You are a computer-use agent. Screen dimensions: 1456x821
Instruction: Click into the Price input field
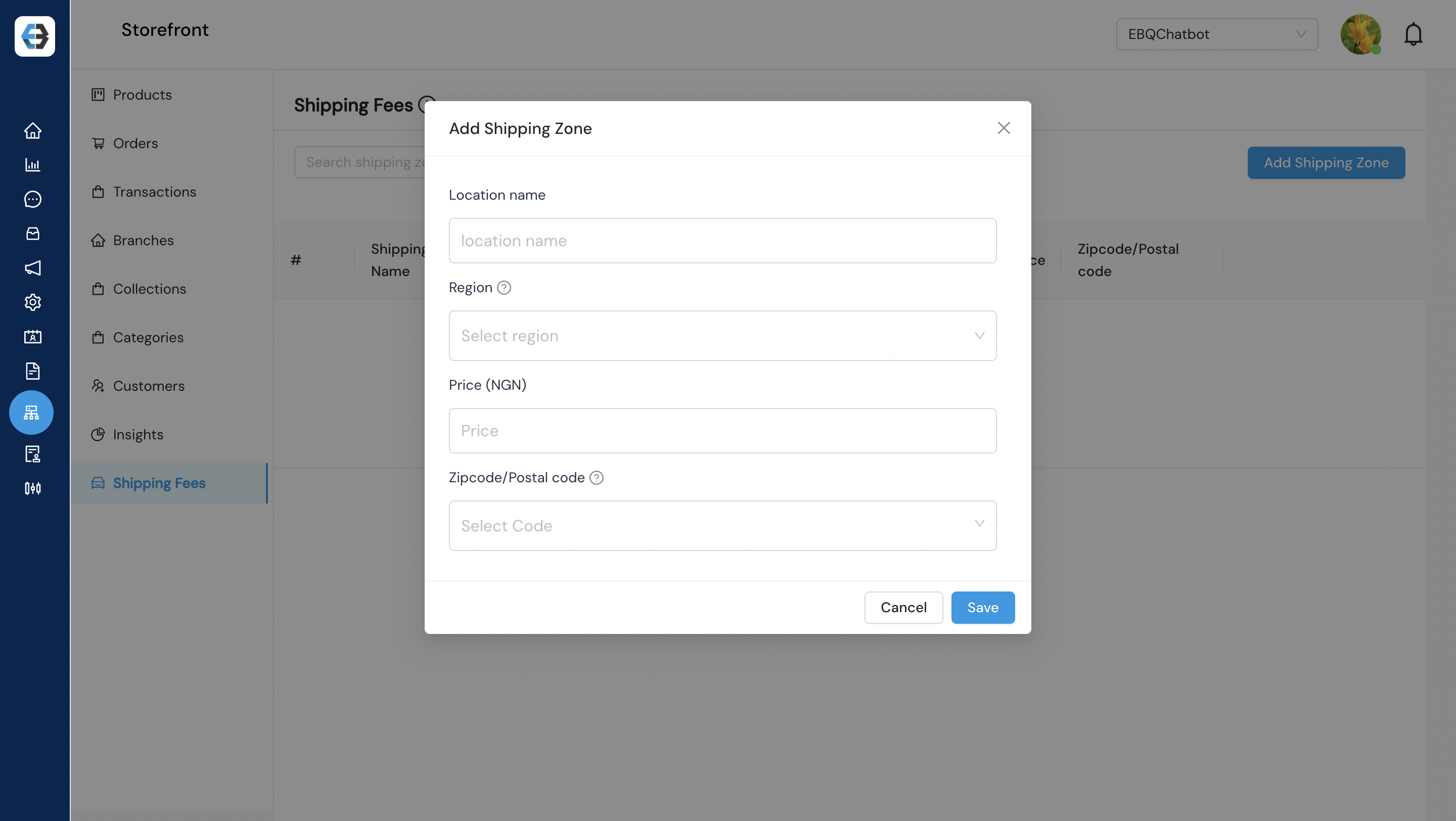(x=722, y=431)
